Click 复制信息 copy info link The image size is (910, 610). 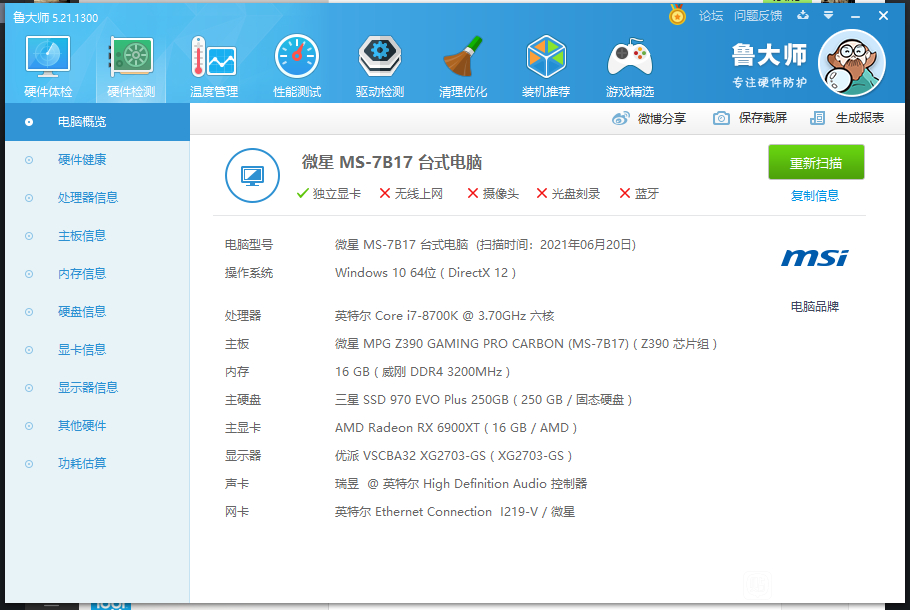pyautogui.click(x=815, y=196)
